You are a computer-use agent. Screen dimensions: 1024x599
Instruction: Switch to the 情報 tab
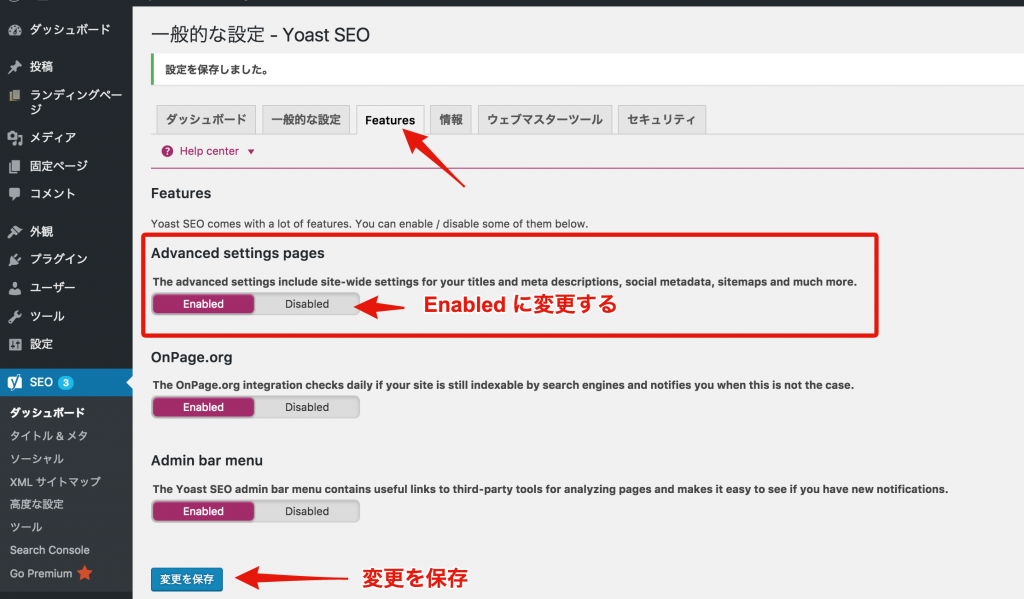pos(451,120)
